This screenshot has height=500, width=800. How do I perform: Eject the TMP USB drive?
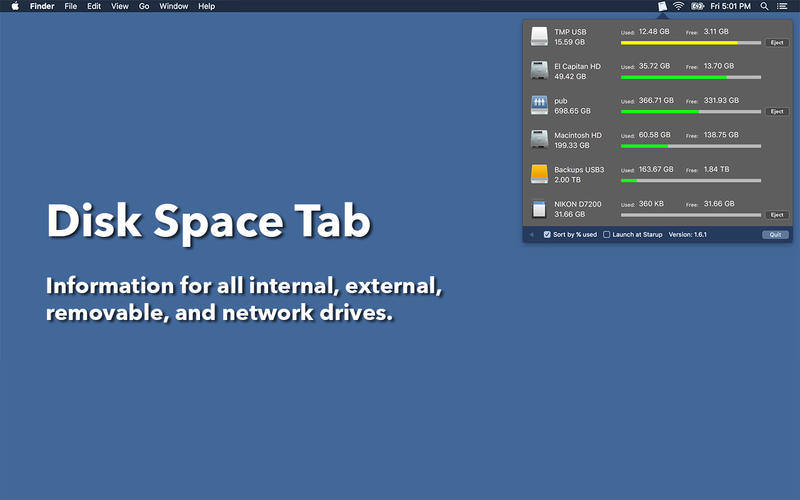[x=777, y=43]
